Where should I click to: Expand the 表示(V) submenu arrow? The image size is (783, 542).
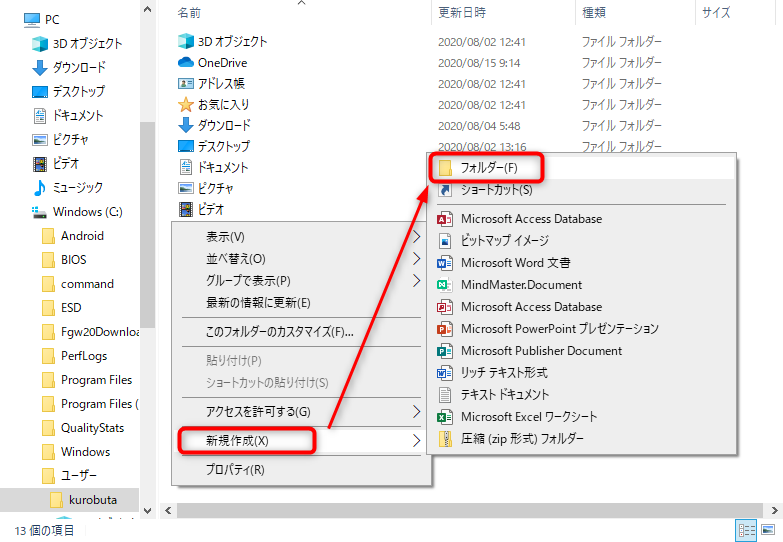click(416, 237)
